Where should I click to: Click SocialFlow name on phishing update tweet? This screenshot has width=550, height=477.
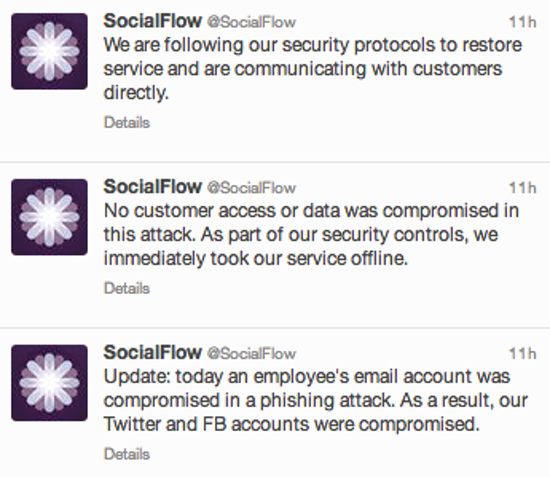tap(153, 352)
